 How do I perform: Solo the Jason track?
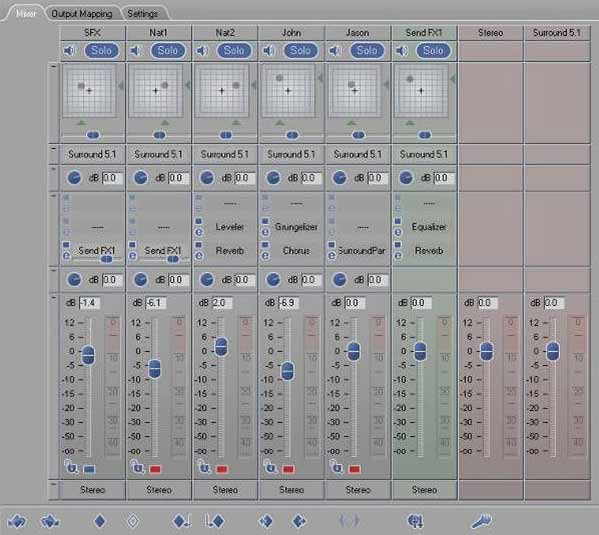pos(367,50)
